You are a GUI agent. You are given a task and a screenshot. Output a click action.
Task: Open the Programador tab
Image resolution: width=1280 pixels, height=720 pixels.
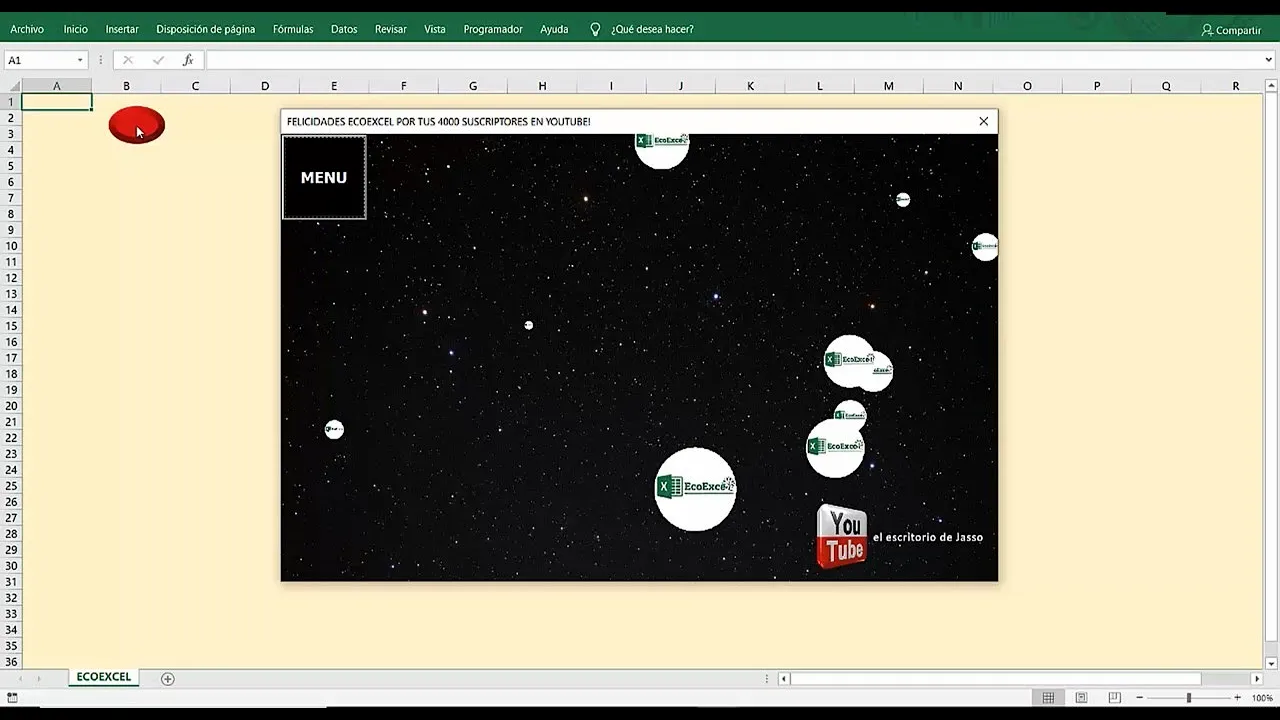493,30
